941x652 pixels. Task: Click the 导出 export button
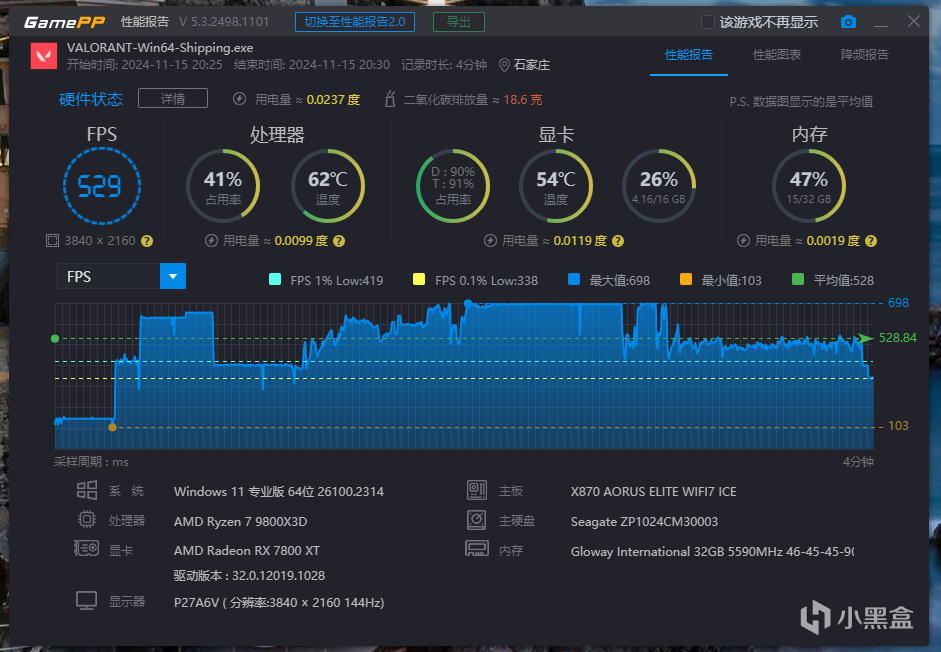point(459,22)
